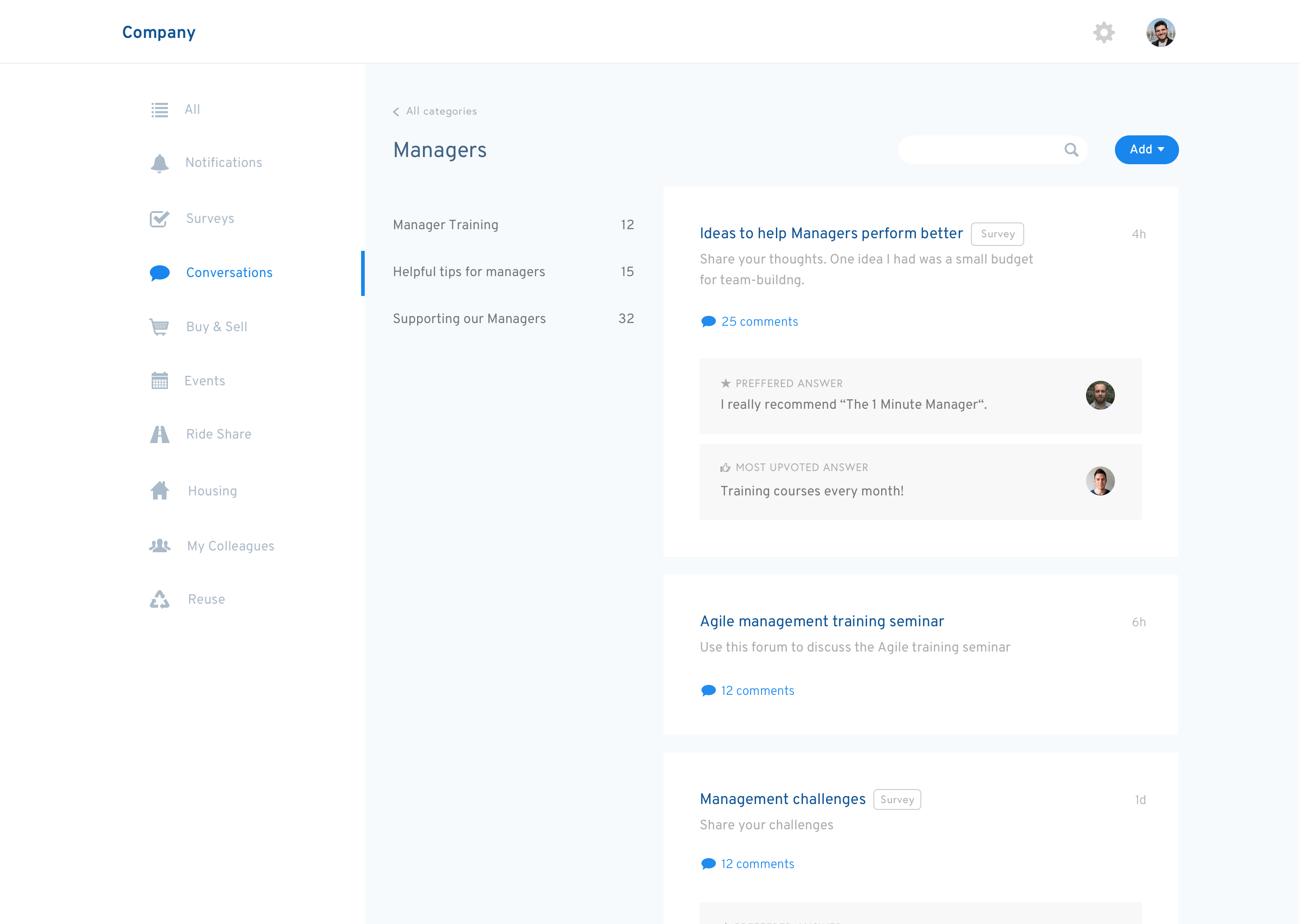Viewport: 1300px width, 924px height.
Task: Open the user profile avatar menu
Action: 1160,32
